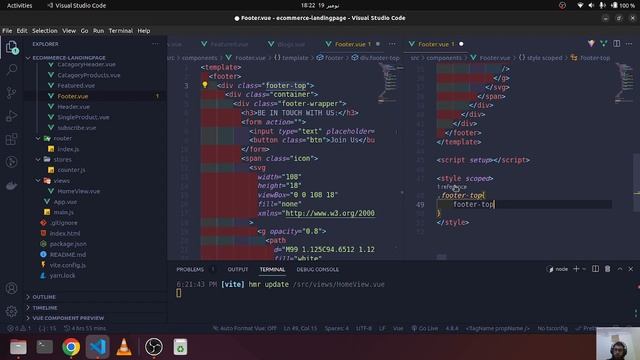The image size is (640, 360).
Task: Open Explorer views and more actions menu
Action: (x=156, y=44)
